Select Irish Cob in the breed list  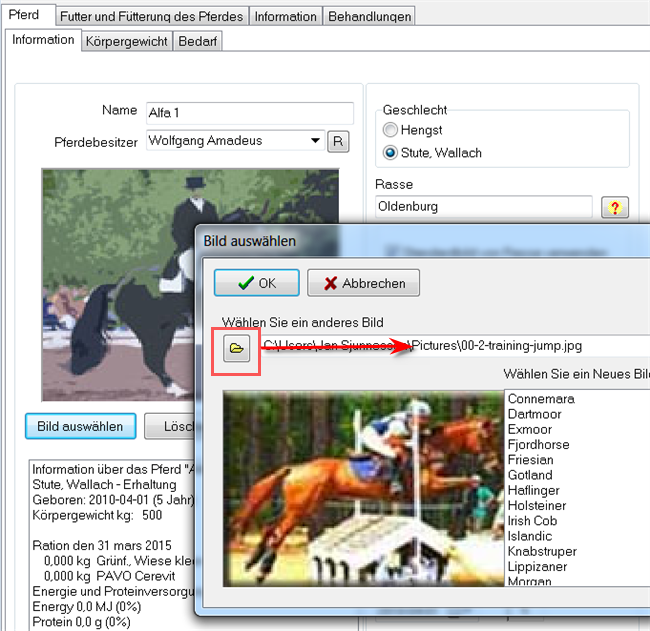[x=532, y=521]
